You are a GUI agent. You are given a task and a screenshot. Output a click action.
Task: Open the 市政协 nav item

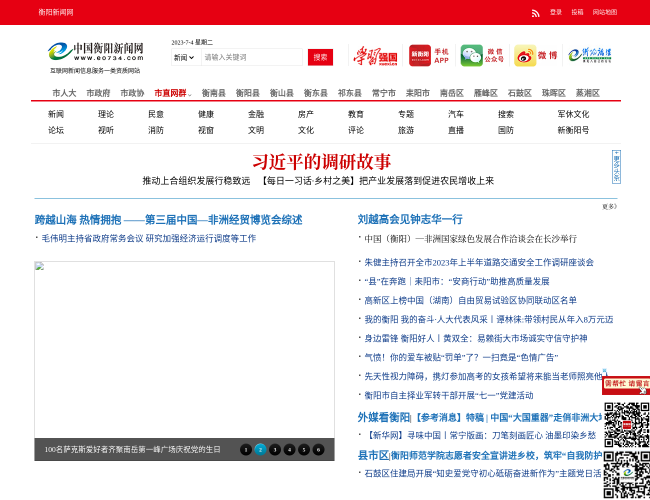(132, 93)
